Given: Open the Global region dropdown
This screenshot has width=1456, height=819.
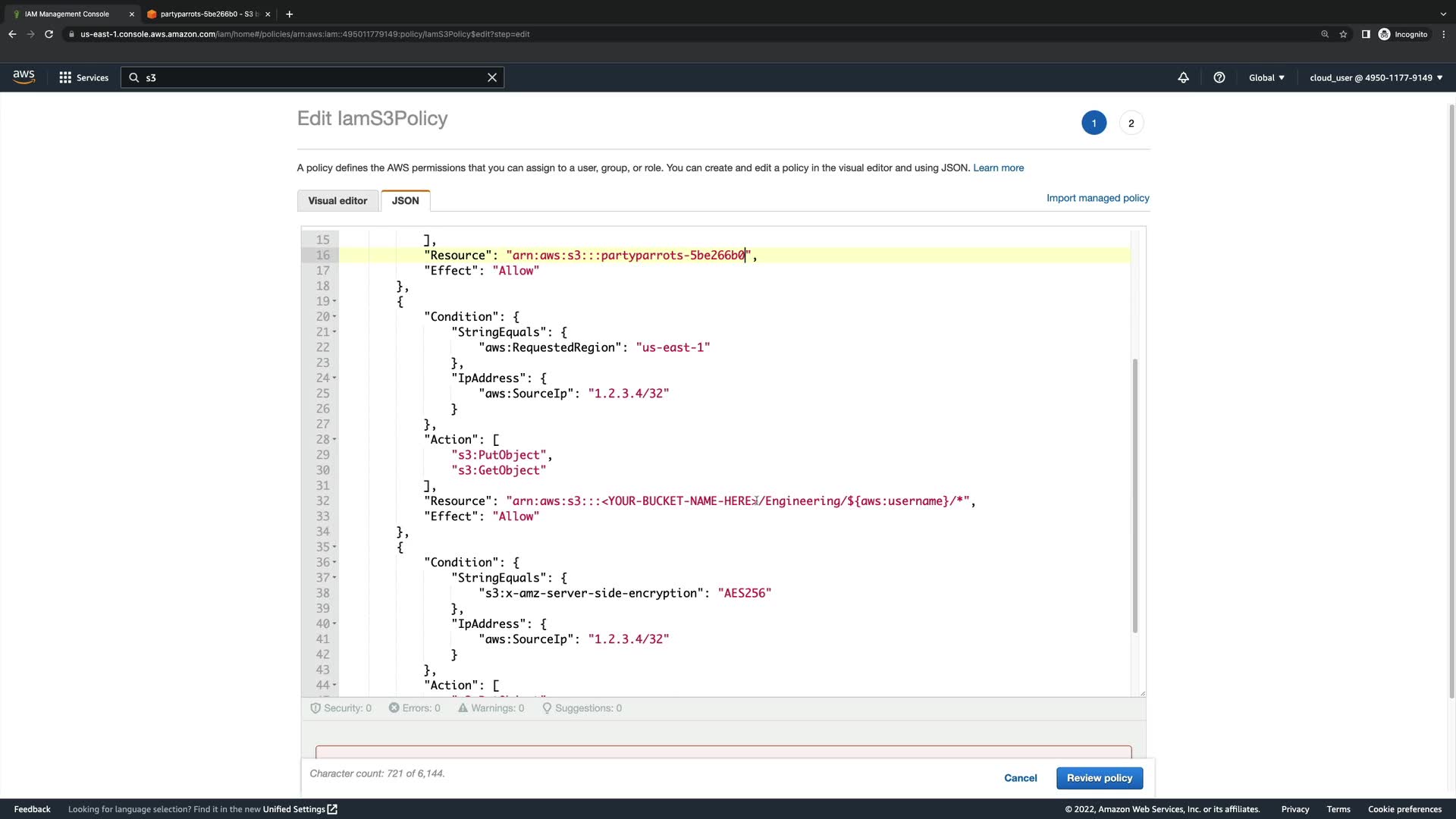Looking at the screenshot, I should coord(1266,77).
